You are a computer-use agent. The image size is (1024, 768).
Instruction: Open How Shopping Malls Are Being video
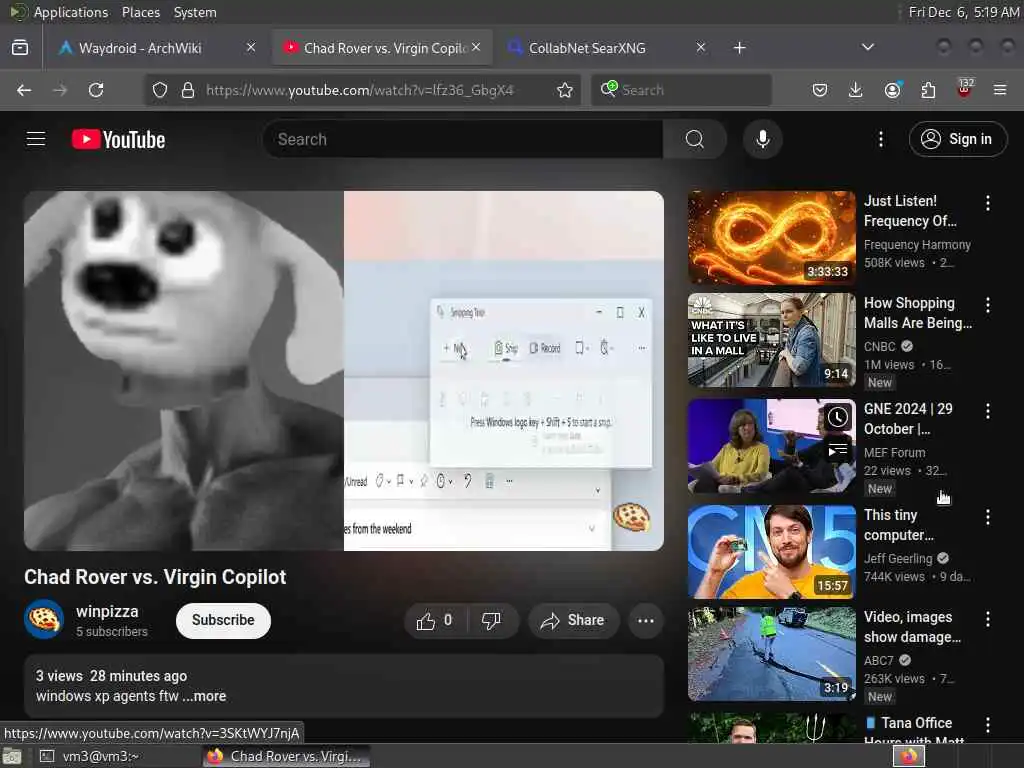tap(771, 340)
